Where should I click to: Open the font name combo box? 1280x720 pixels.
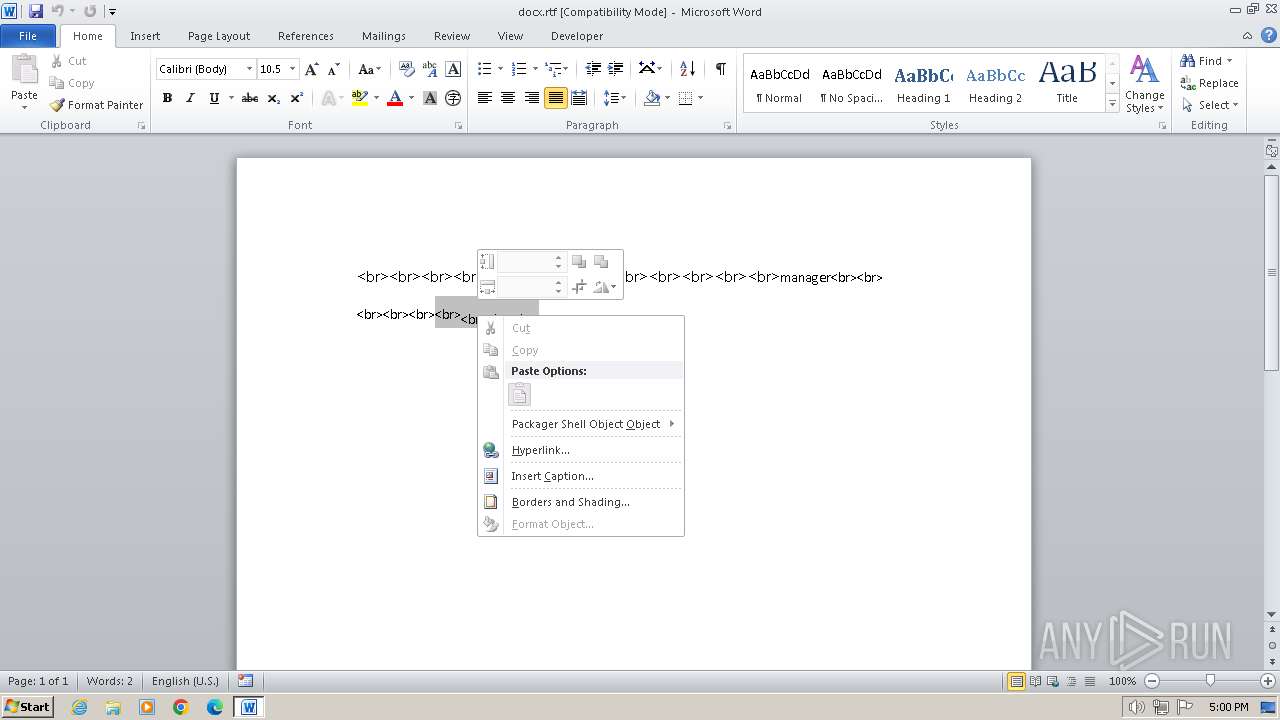tap(206, 69)
